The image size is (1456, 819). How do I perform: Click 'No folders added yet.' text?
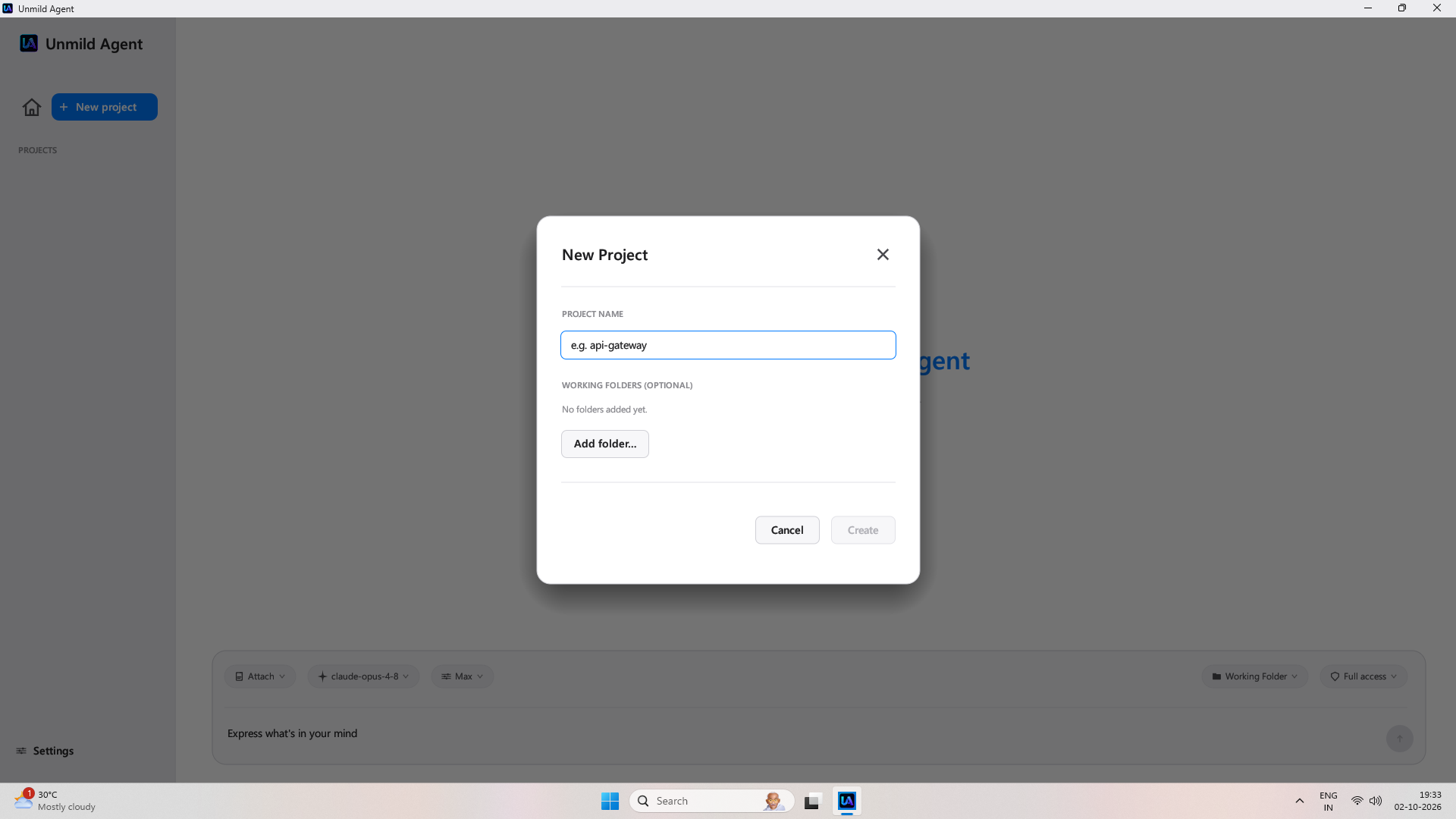(x=604, y=409)
